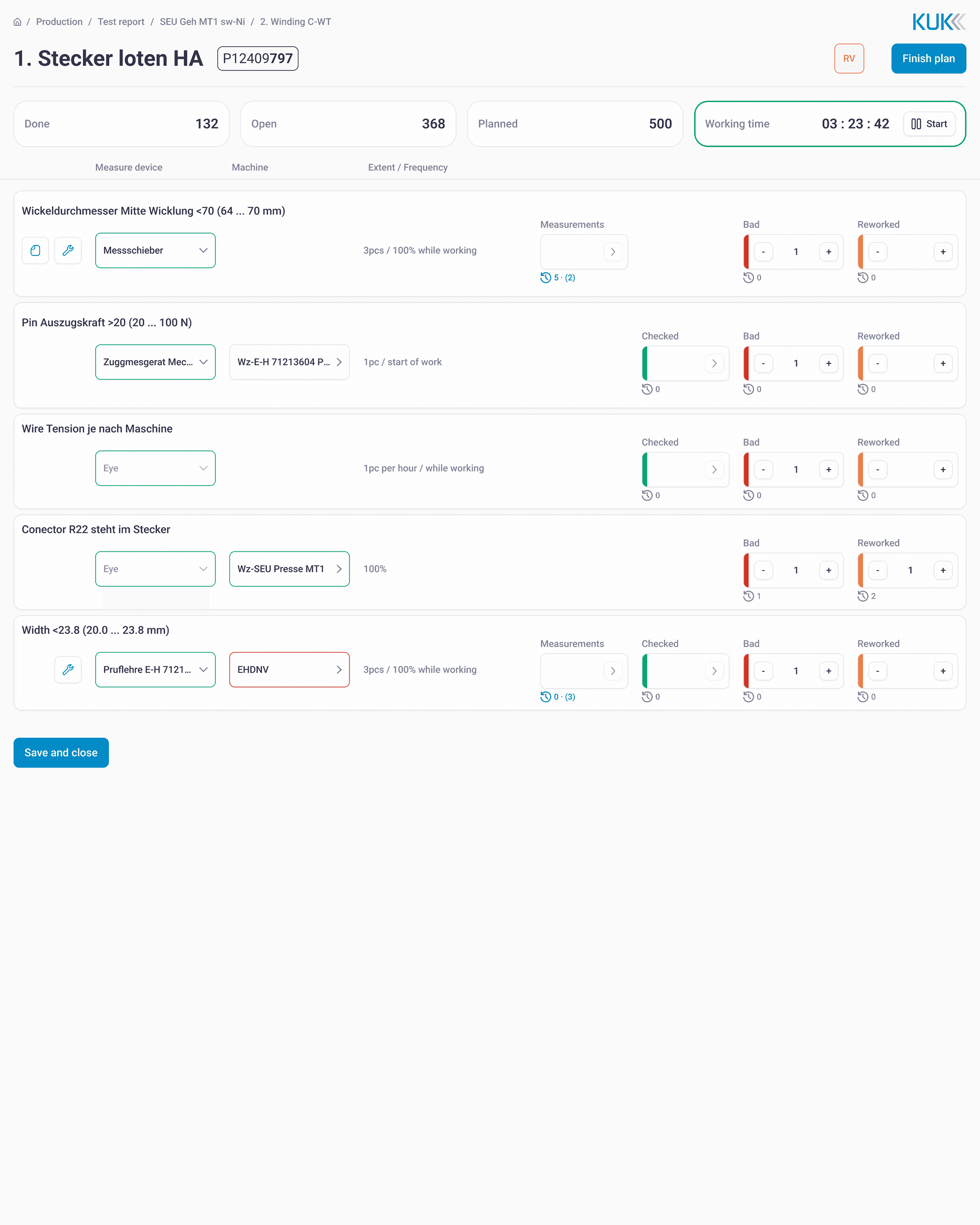The height and width of the screenshot is (1225, 980).
Task: Click the clipboard icon for Wickeldurchmesser row
Action: [x=35, y=250]
